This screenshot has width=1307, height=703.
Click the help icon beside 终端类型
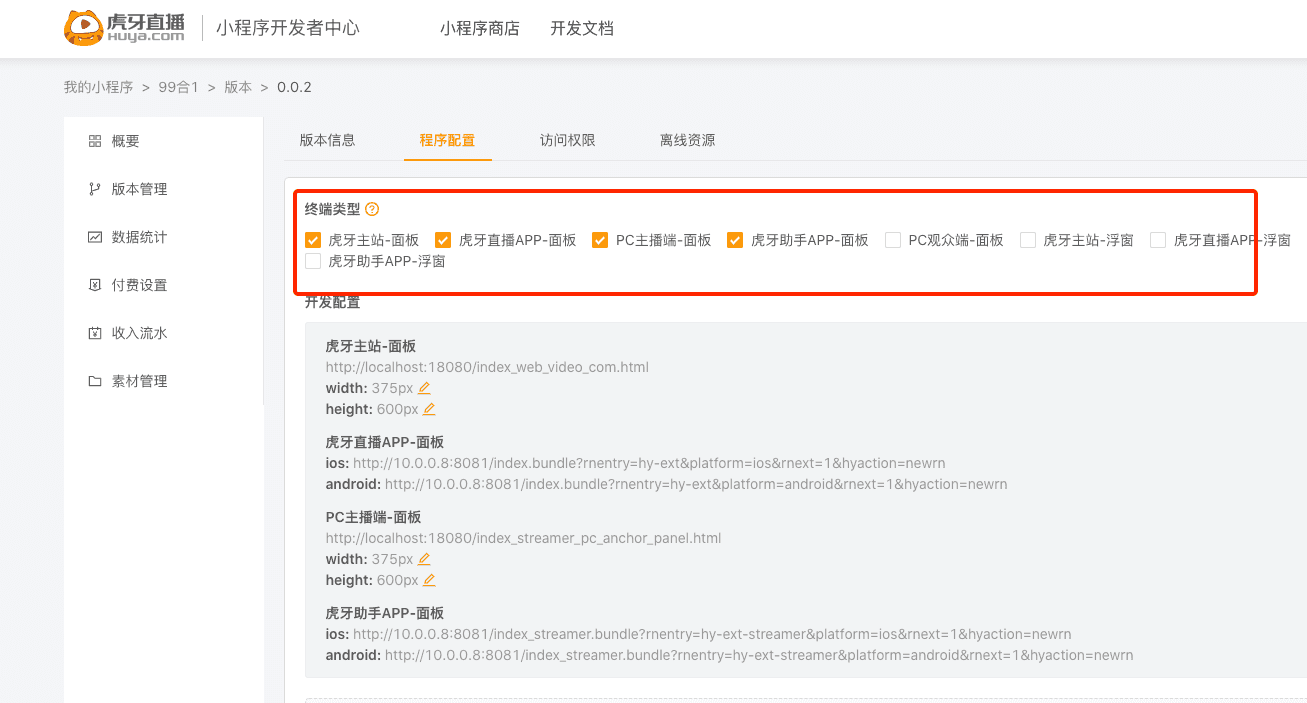(372, 209)
